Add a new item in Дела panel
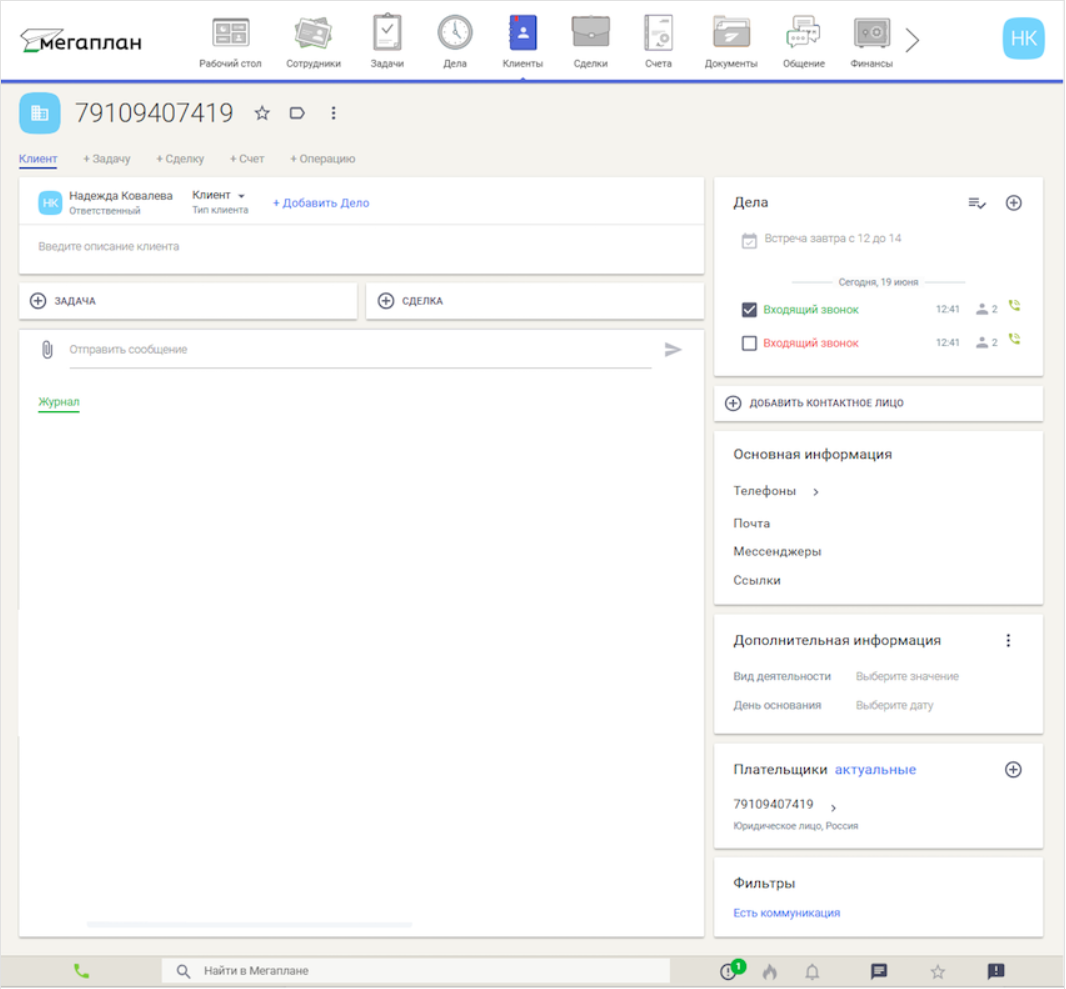 click(x=1013, y=203)
